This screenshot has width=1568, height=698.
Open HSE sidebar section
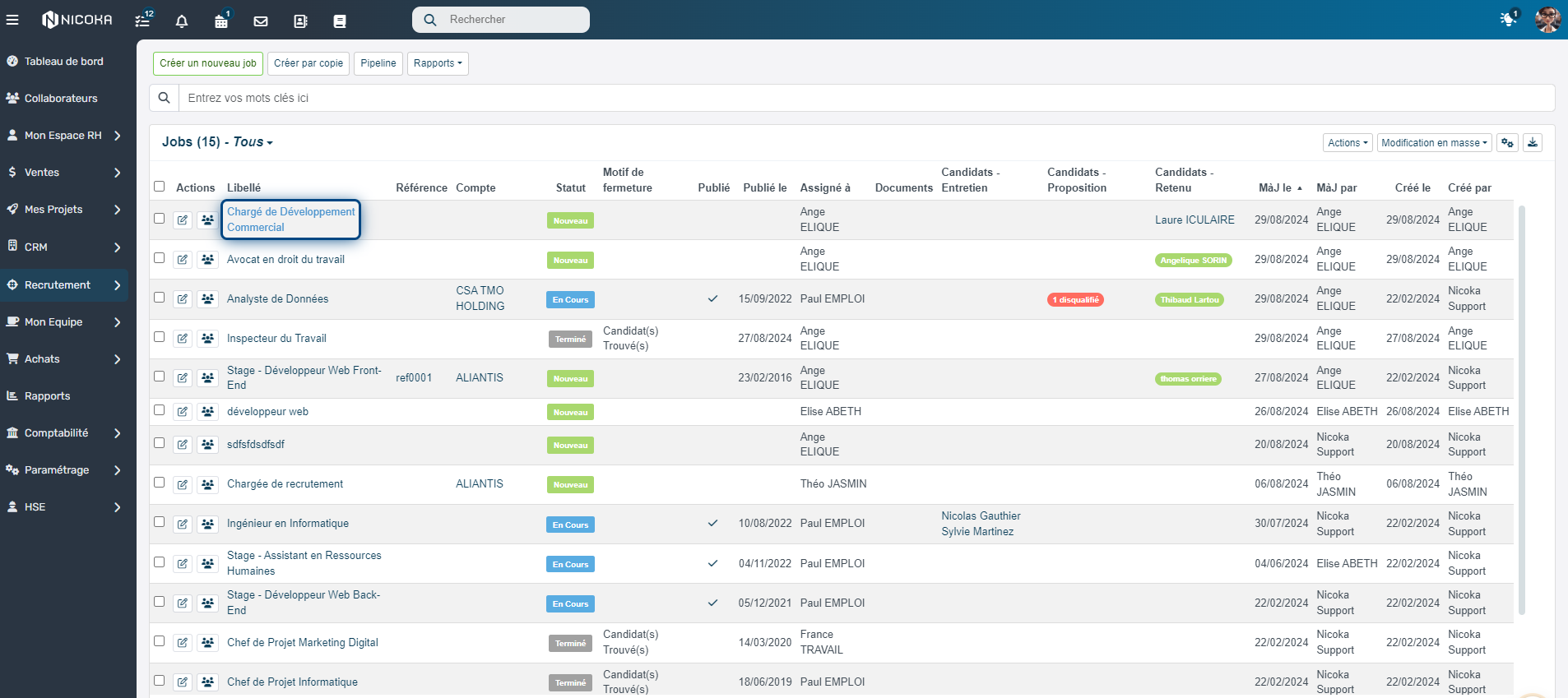64,507
